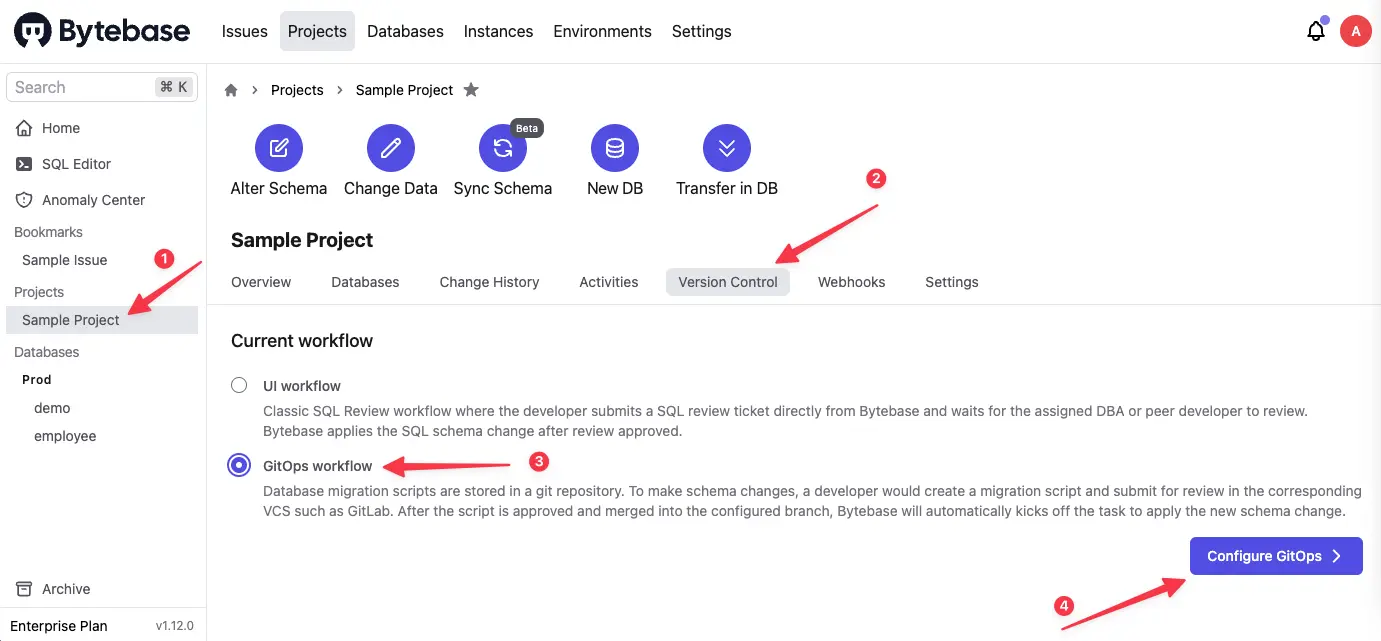Click the home breadcrumb icon
1381x641 pixels.
coord(231,90)
